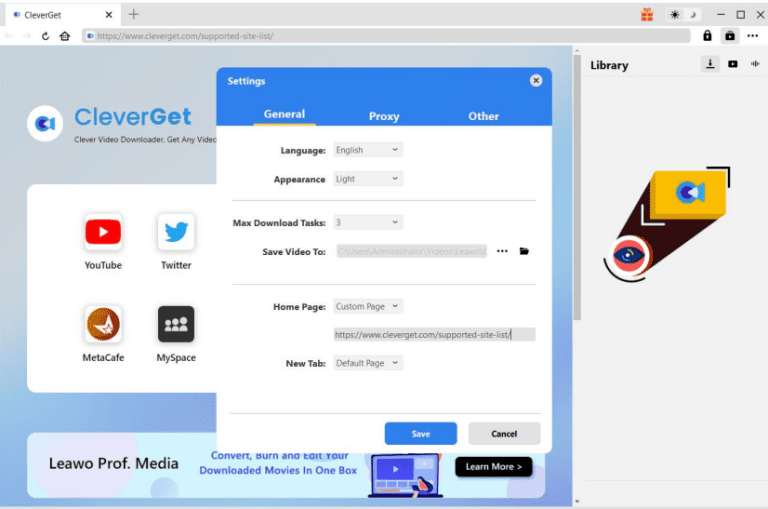The height and width of the screenshot is (509, 768).
Task: Show downloaded audio in Library
Action: 754,64
